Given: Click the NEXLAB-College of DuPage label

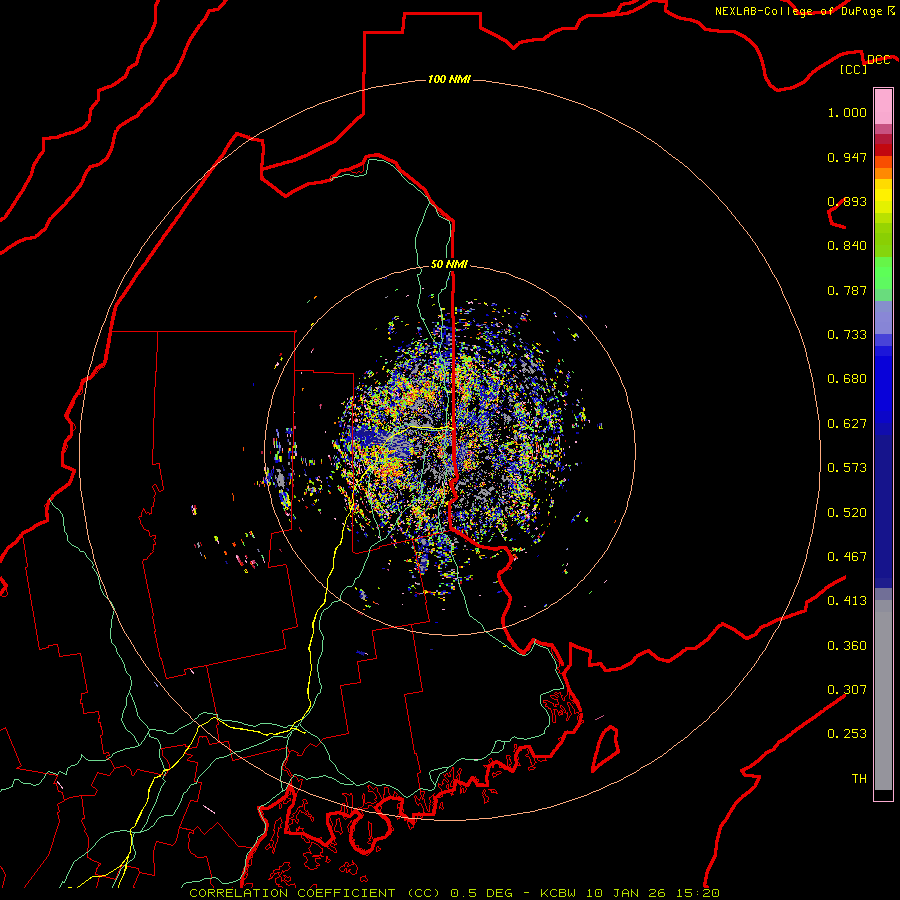Looking at the screenshot, I should click(x=799, y=11).
